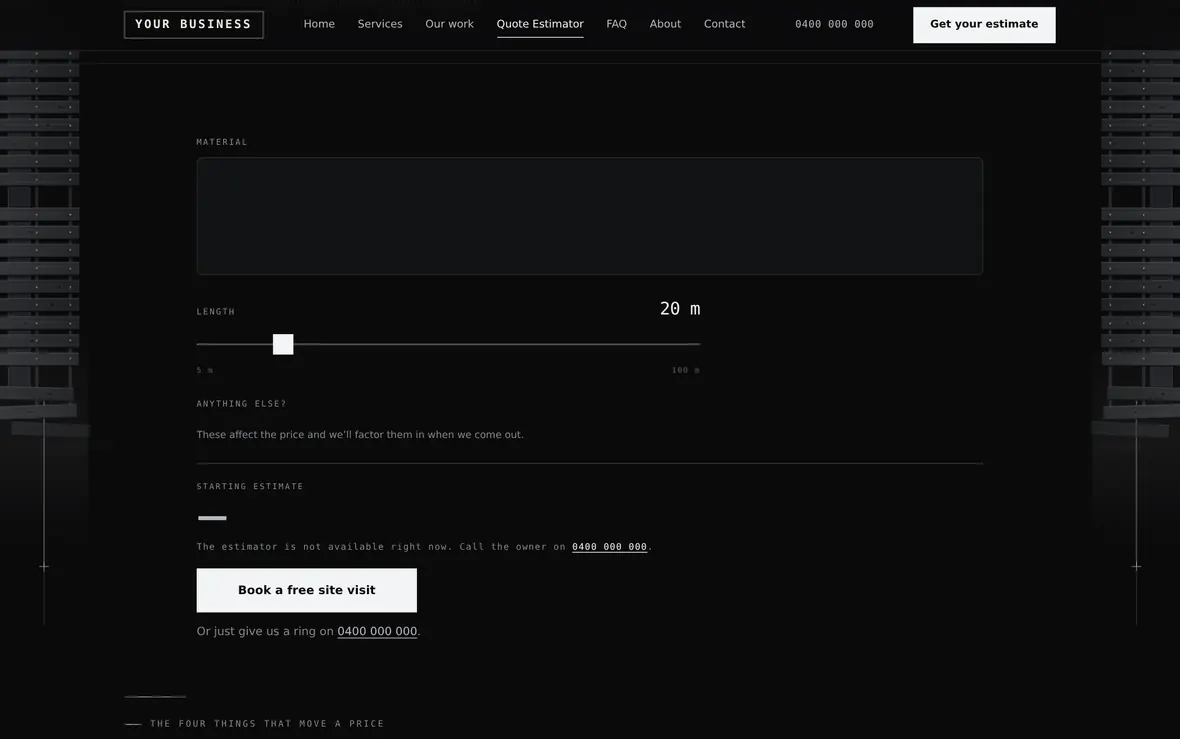This screenshot has height=739, width=1180.
Task: Click the Starting Estimate dash placeholder
Action: click(212, 518)
